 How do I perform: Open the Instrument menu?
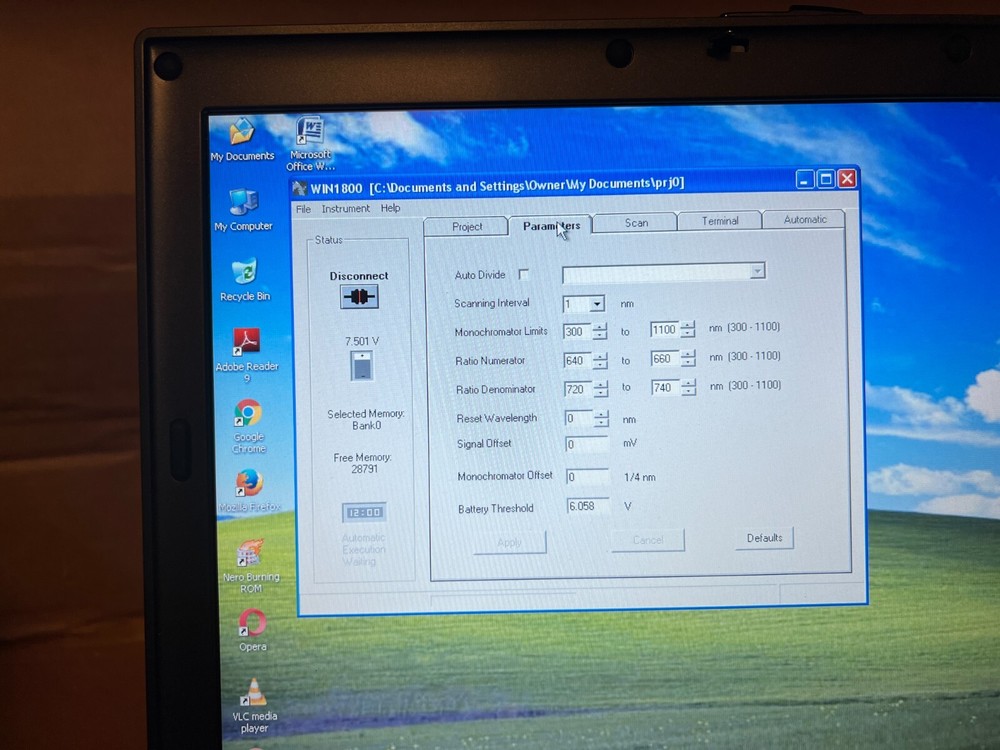point(346,208)
